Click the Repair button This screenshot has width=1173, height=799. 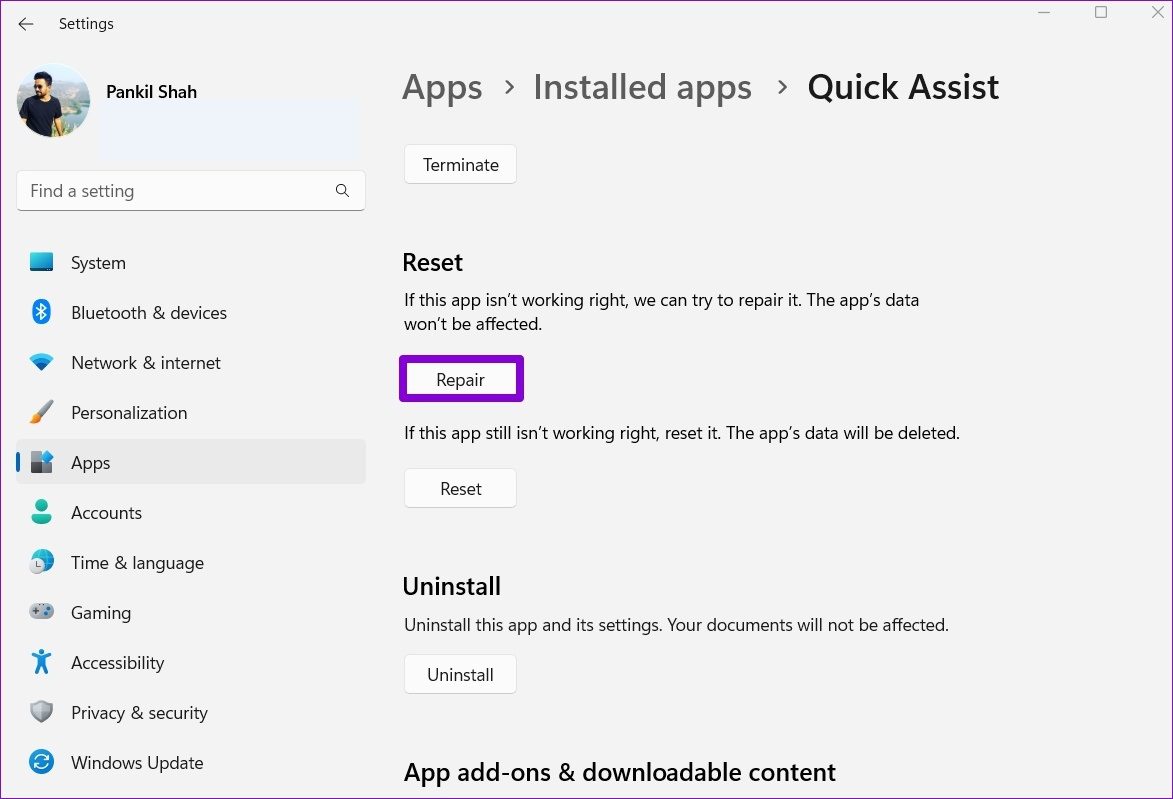pyautogui.click(x=460, y=379)
